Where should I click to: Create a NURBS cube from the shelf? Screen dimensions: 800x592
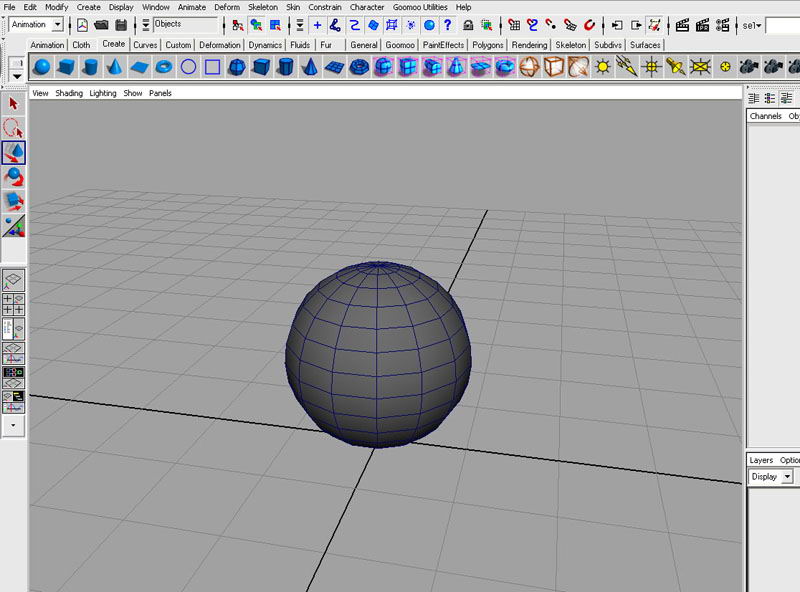[66, 67]
